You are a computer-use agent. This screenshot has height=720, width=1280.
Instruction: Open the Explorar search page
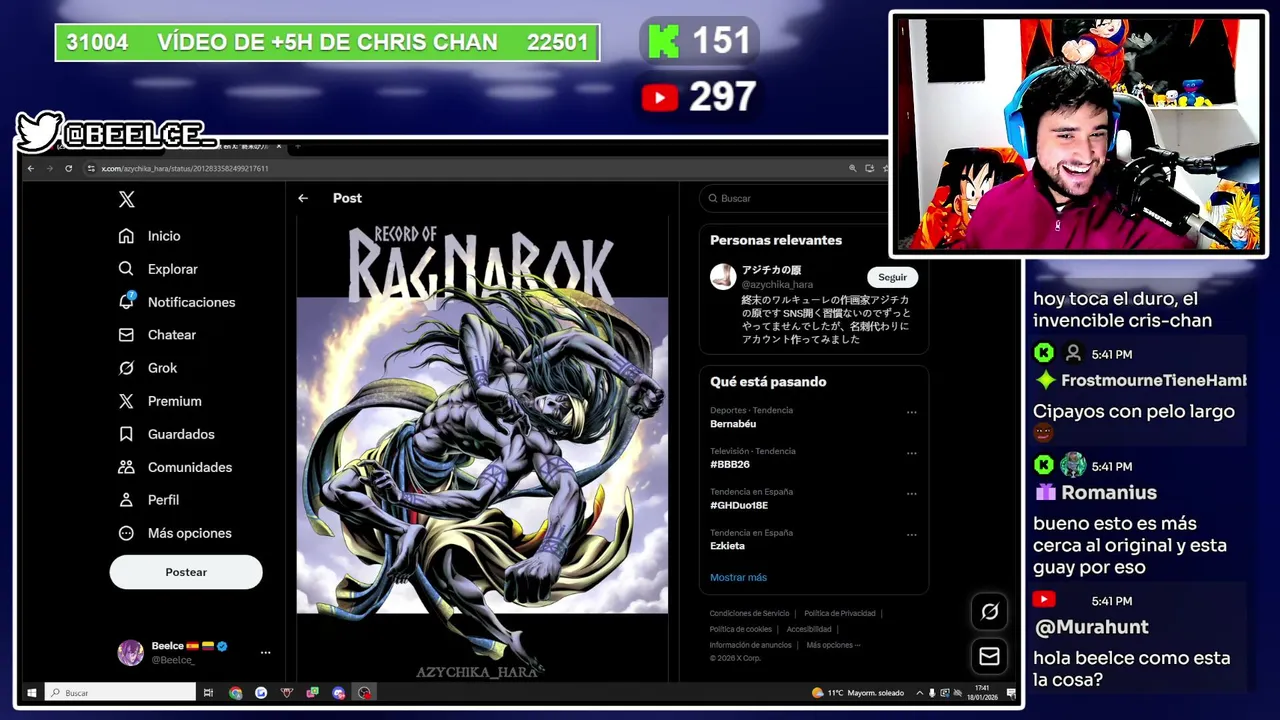(158, 269)
